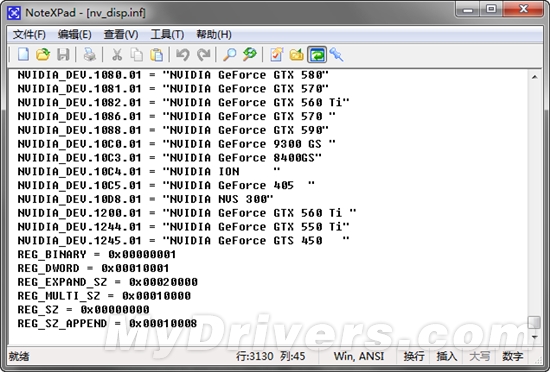Click the Redo arrow icon

(203, 55)
